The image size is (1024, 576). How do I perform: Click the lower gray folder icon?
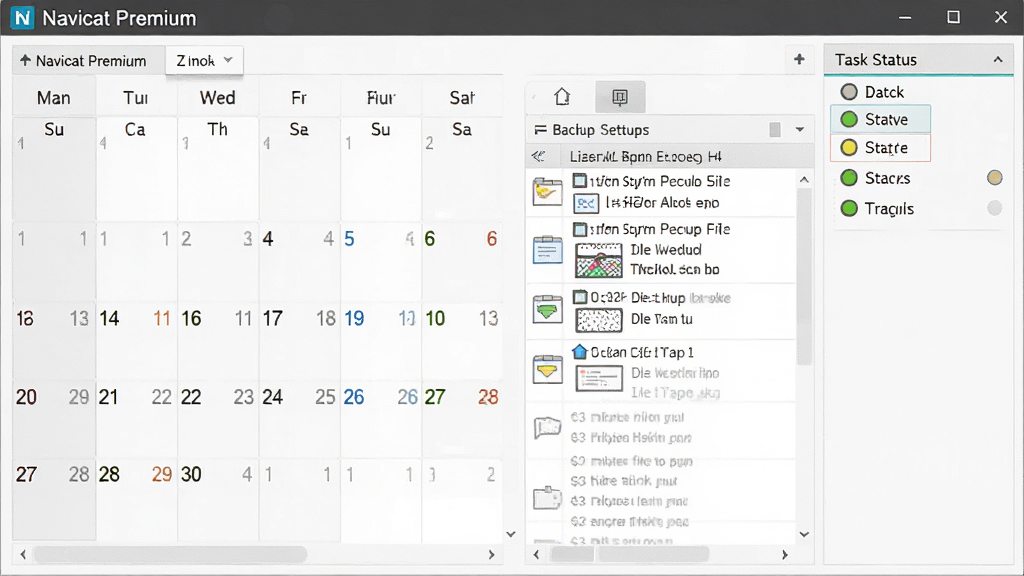coord(547,498)
